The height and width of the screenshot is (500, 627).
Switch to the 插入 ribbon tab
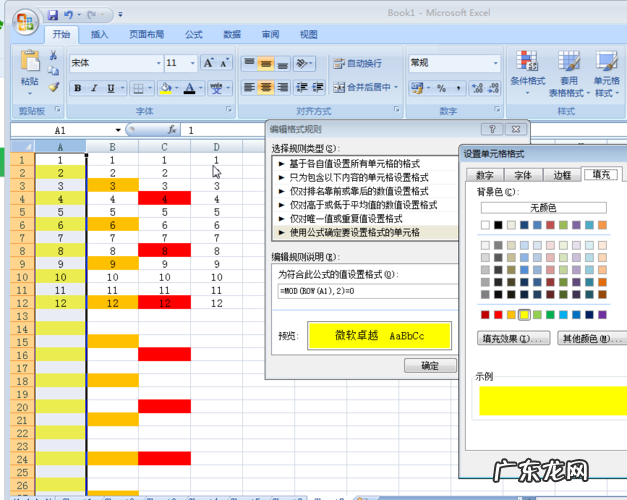click(100, 34)
